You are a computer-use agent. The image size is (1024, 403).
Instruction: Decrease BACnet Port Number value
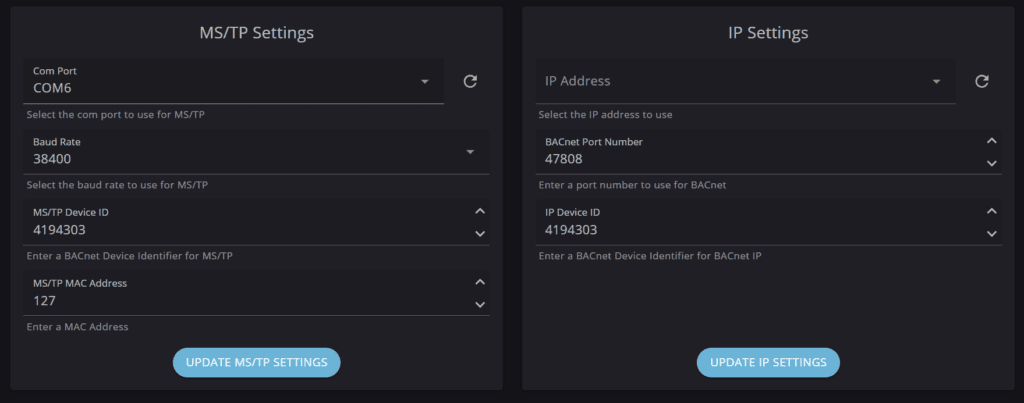(x=992, y=163)
